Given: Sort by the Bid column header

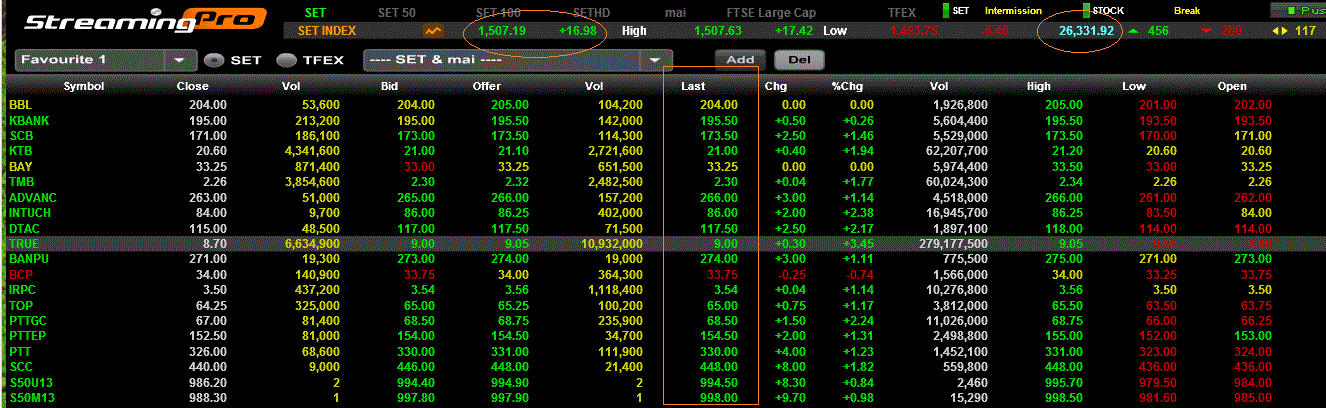Looking at the screenshot, I should 390,86.
